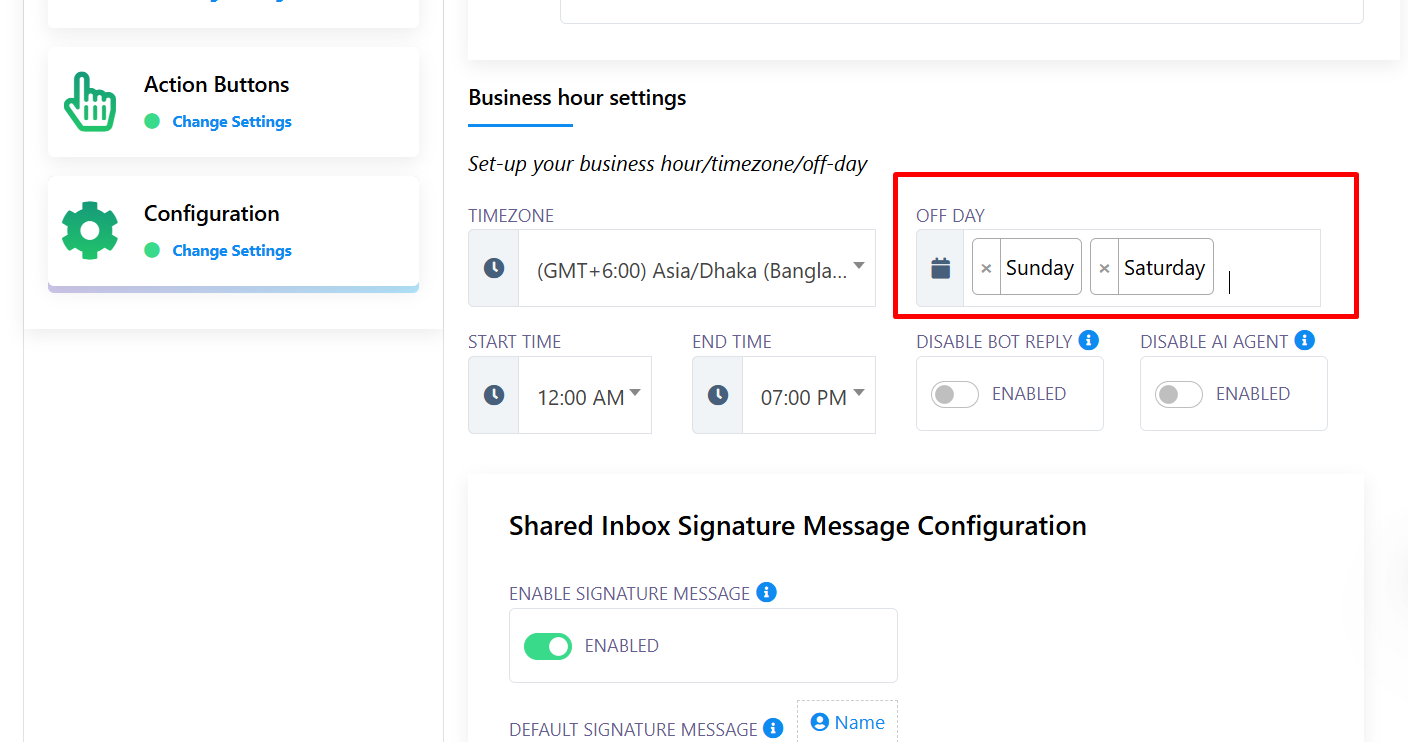Remove Saturday from the off days
This screenshot has width=1408, height=742.
pyautogui.click(x=1104, y=268)
